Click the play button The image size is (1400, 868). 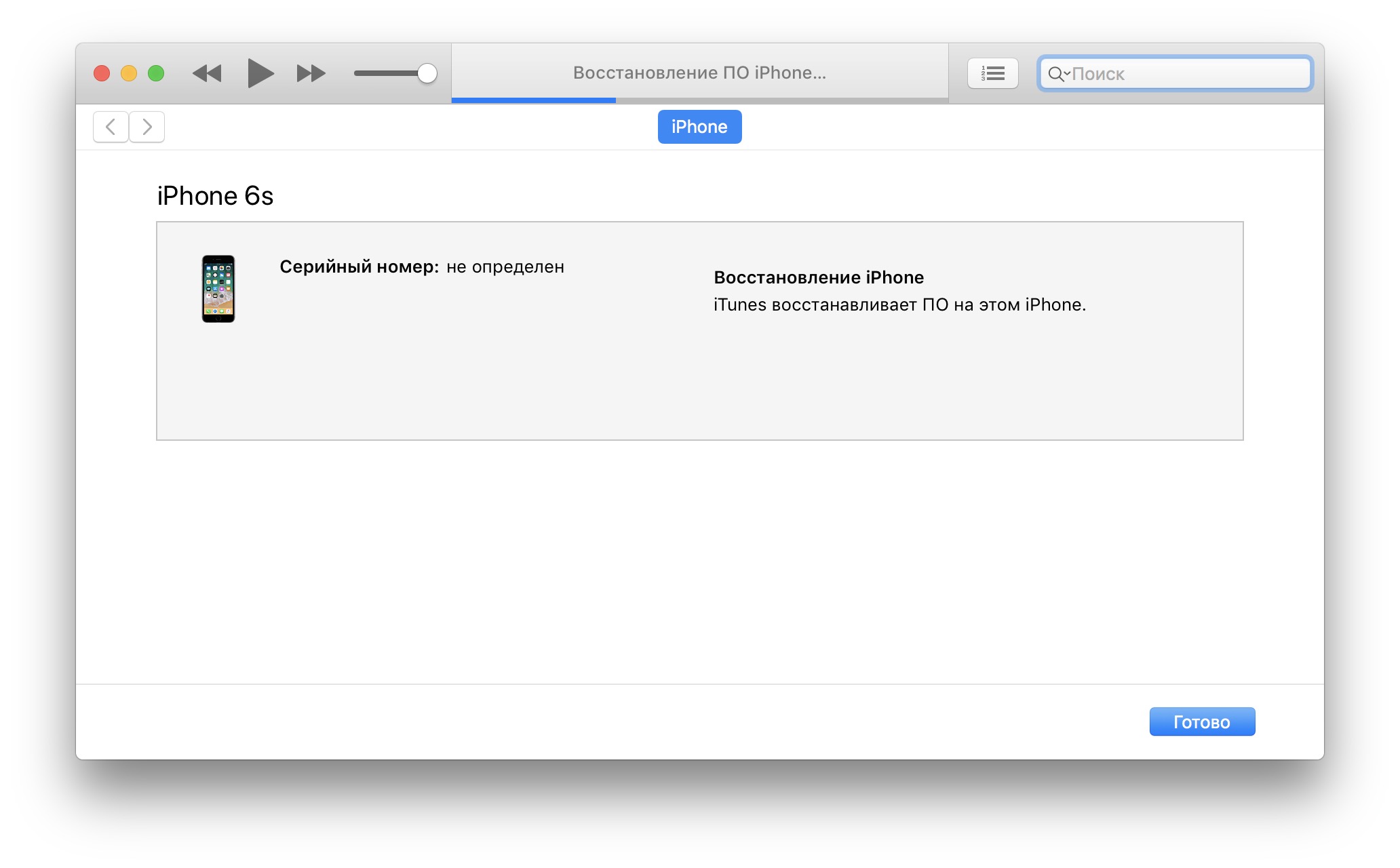point(249,72)
